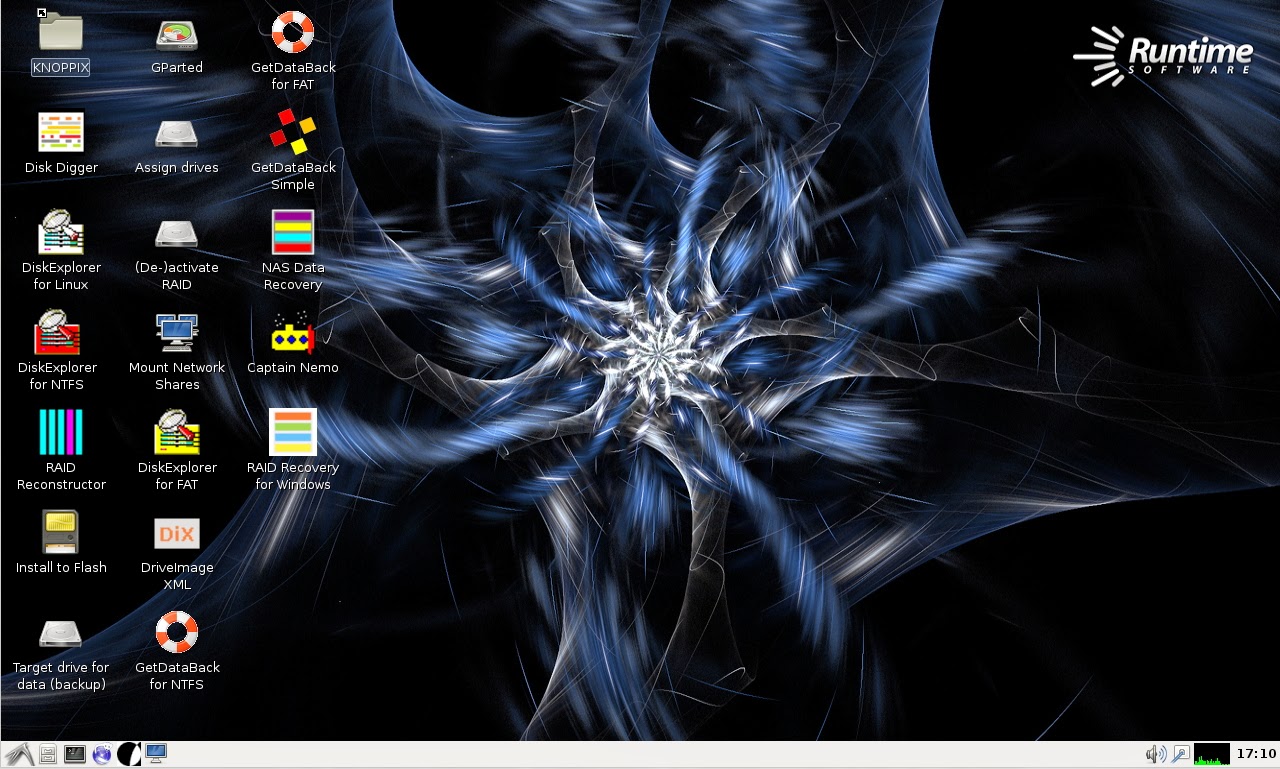Select the (De-)activate RAID icon

[177, 234]
